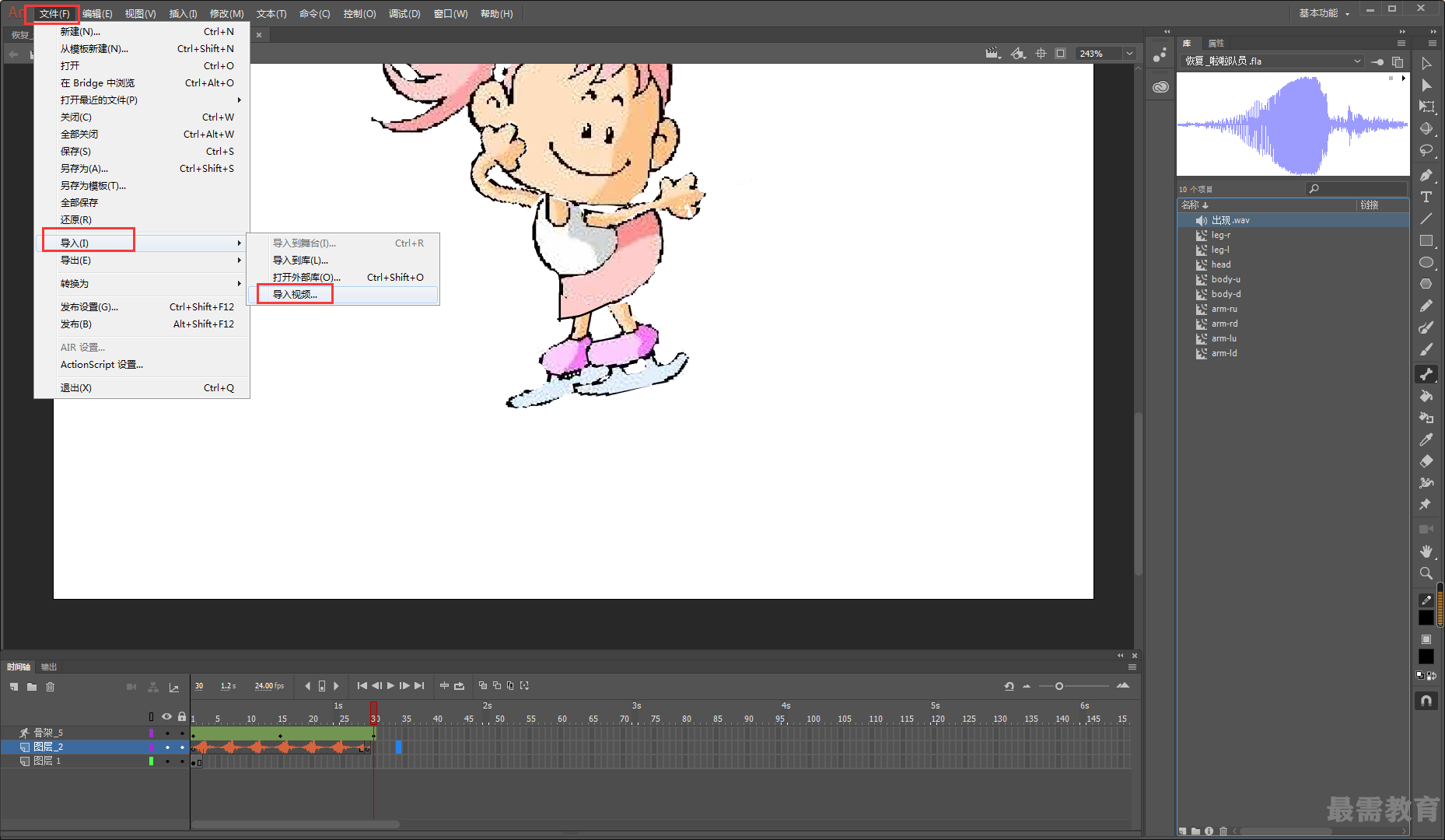Click the New Layer icon in timeline
This screenshot has height=840, width=1445.
[x=14, y=687]
